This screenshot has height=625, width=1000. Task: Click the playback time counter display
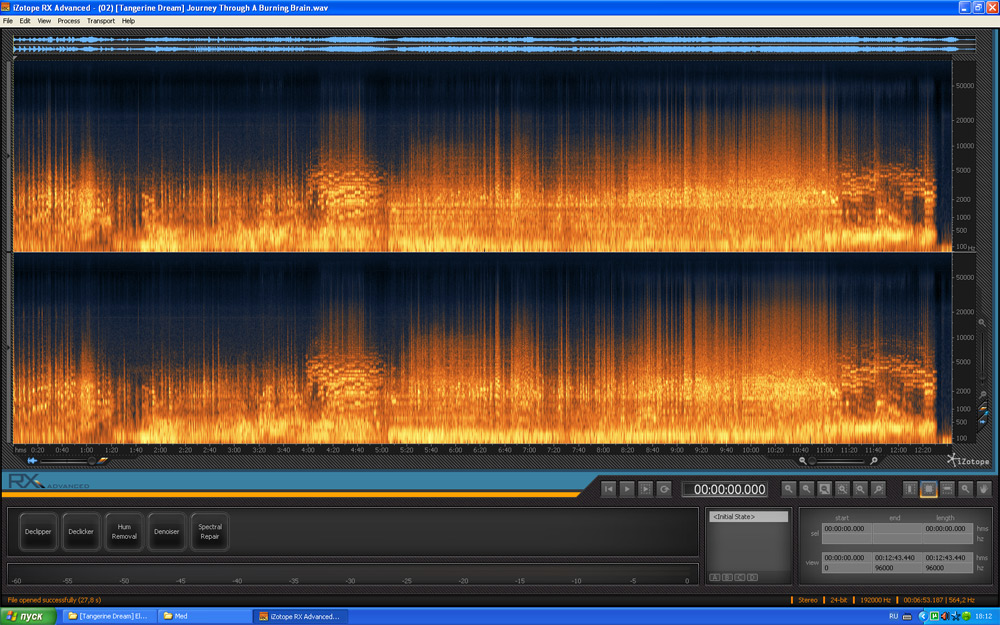pyautogui.click(x=725, y=489)
